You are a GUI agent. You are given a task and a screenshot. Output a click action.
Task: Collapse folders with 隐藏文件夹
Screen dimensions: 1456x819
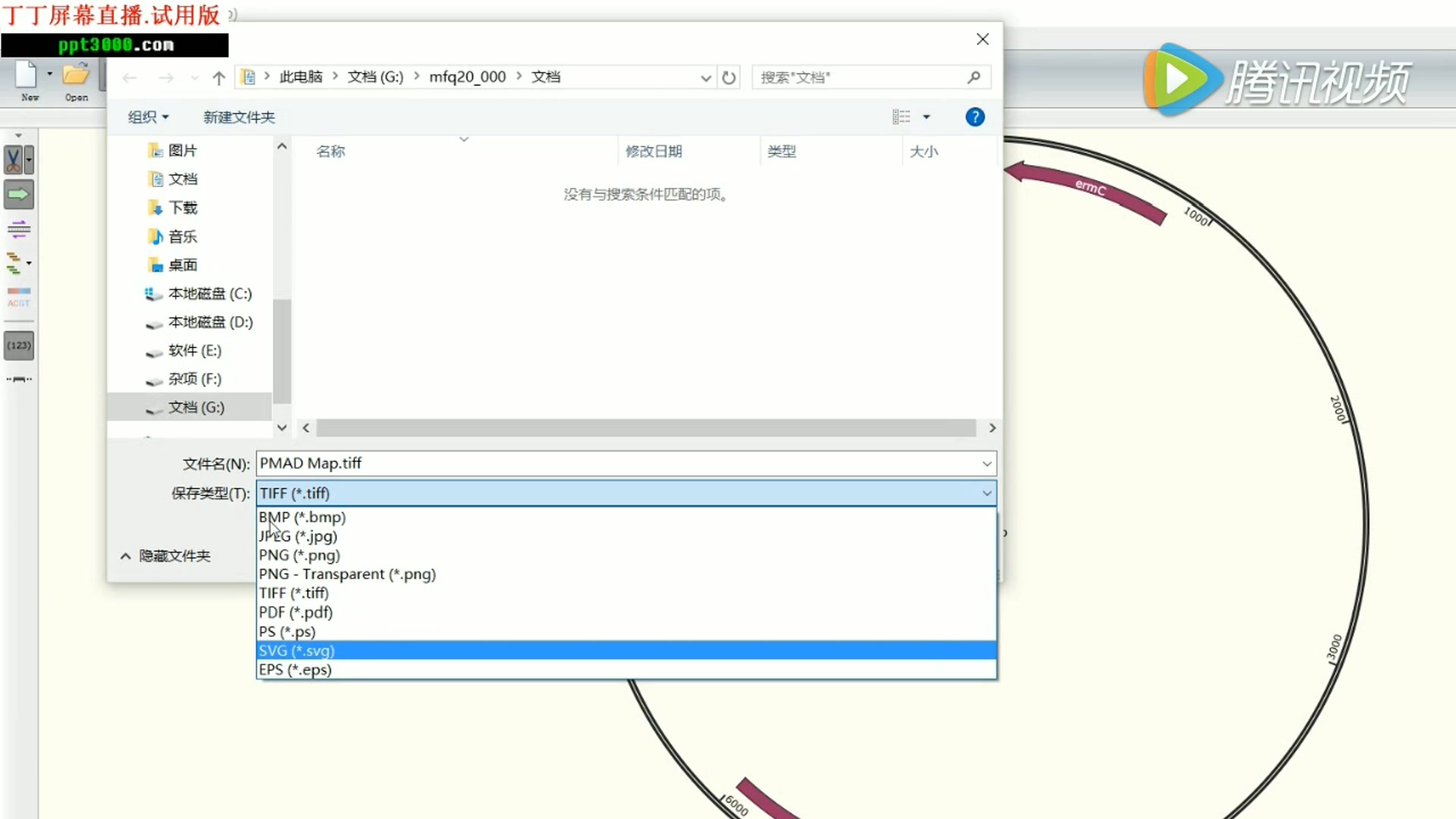(165, 556)
